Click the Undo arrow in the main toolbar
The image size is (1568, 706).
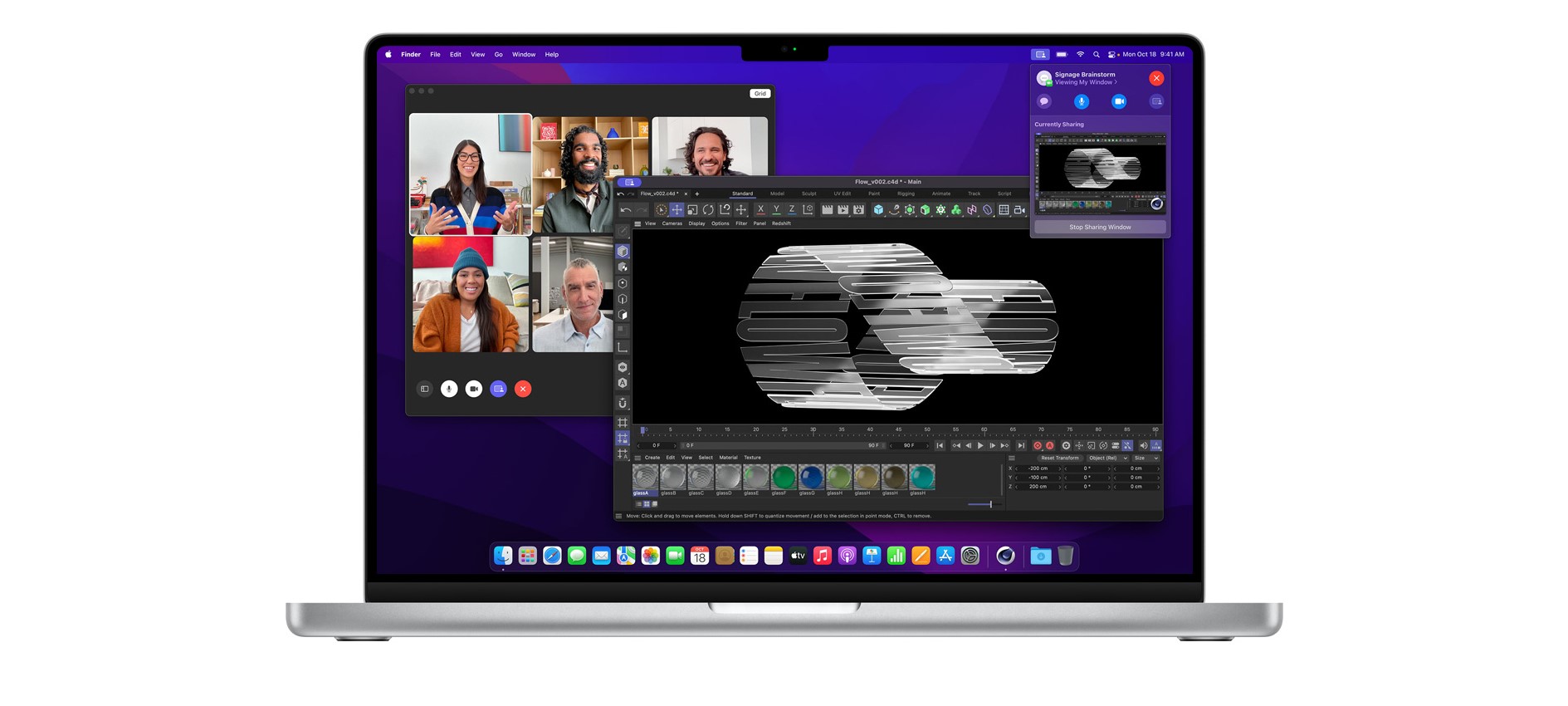[625, 210]
